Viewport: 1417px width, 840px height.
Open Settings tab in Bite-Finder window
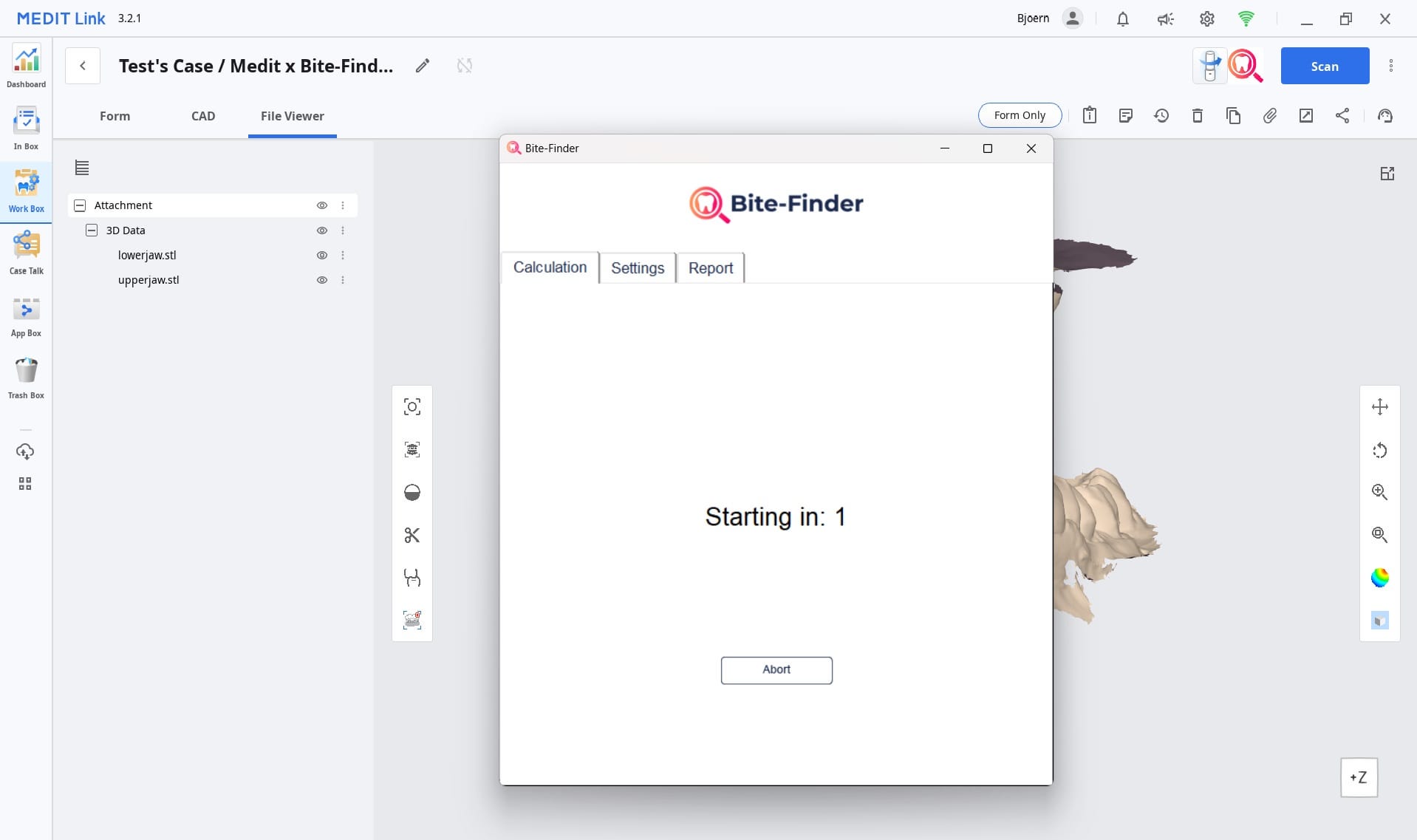click(638, 267)
